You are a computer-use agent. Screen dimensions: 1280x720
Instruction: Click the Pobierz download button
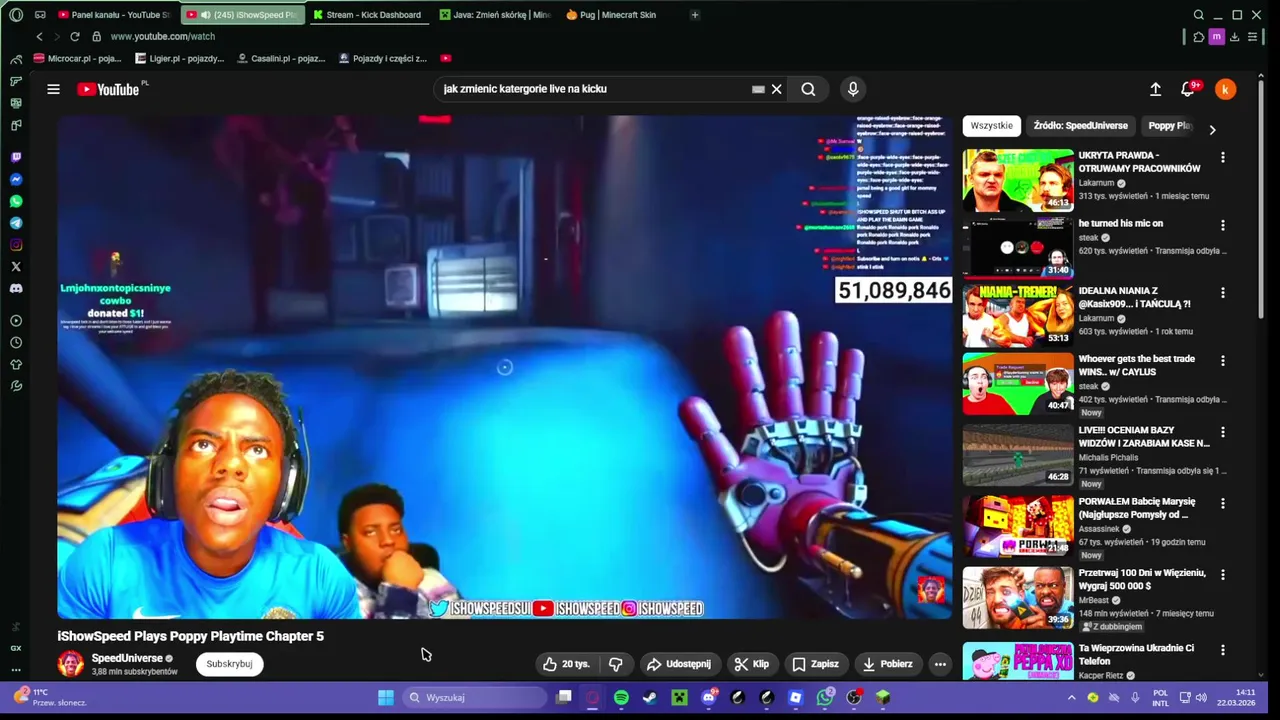pyautogui.click(x=886, y=664)
